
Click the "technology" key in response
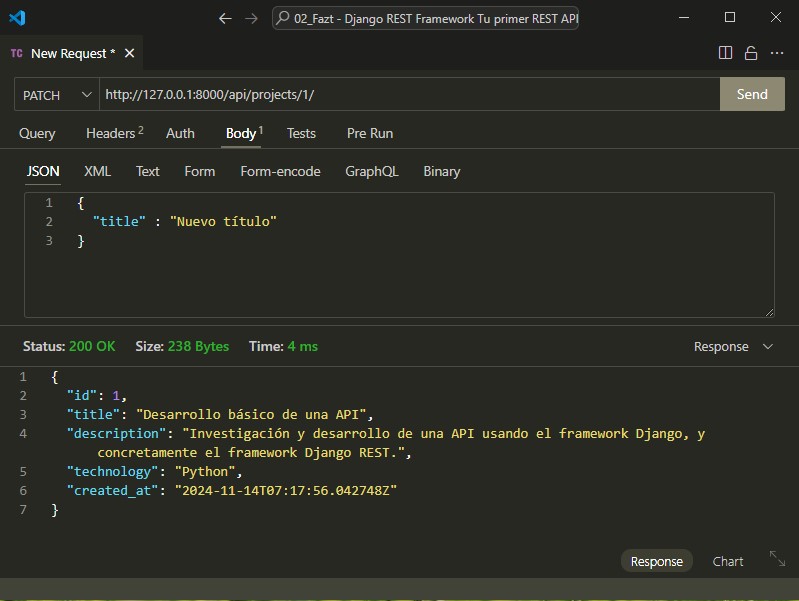(113, 472)
